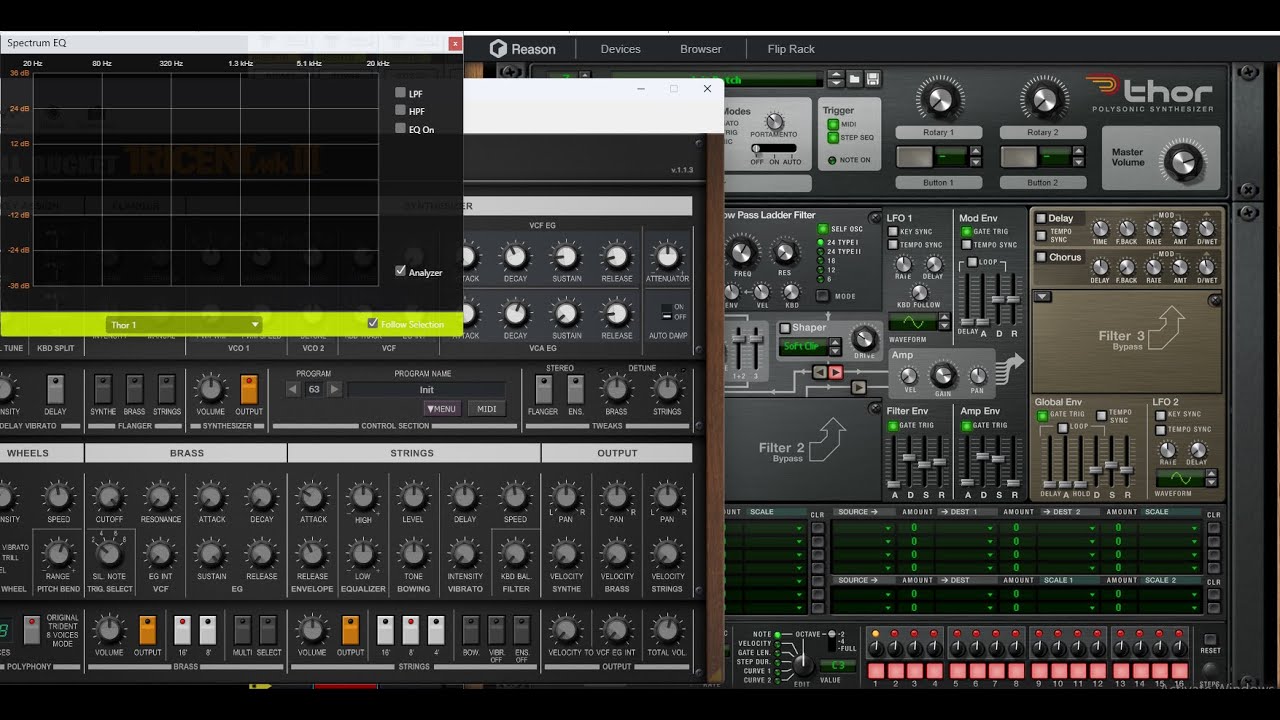
Task: Toggle the Follow Selection checkbox
Action: click(x=373, y=324)
